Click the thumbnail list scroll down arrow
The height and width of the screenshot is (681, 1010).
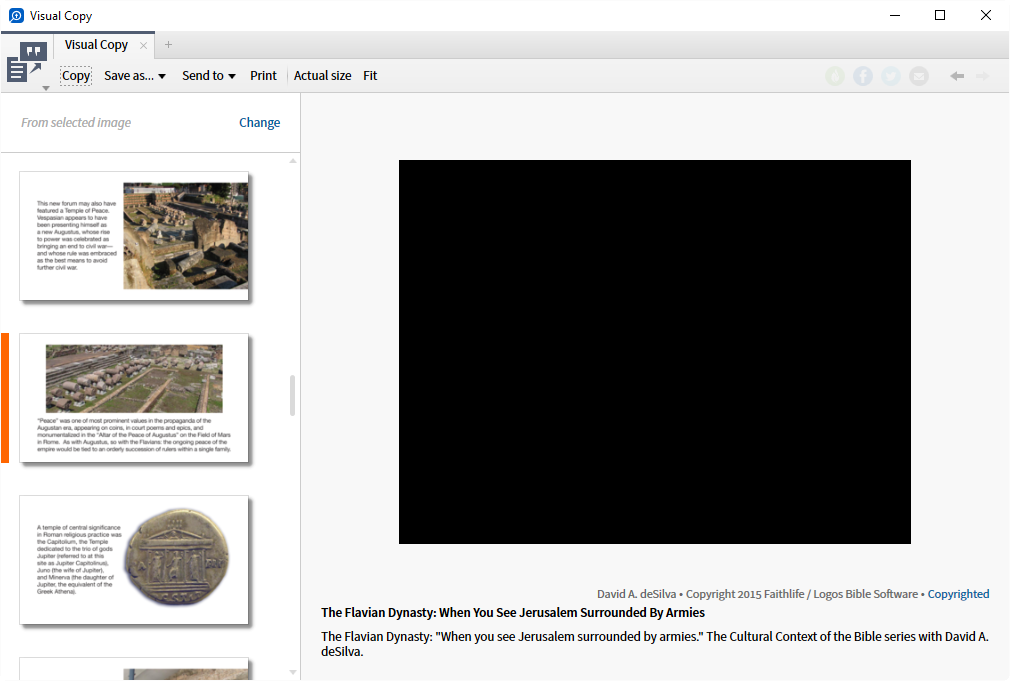[293, 672]
